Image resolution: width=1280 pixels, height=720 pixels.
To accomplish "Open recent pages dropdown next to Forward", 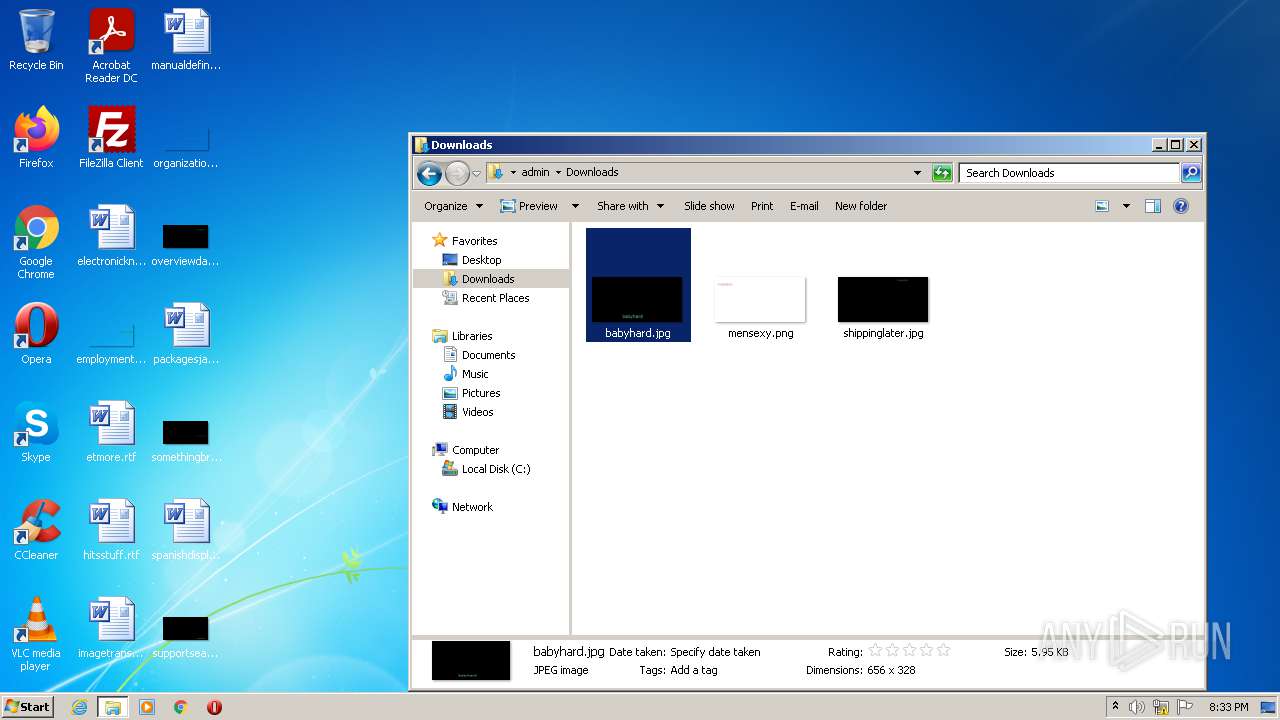I will (476, 173).
